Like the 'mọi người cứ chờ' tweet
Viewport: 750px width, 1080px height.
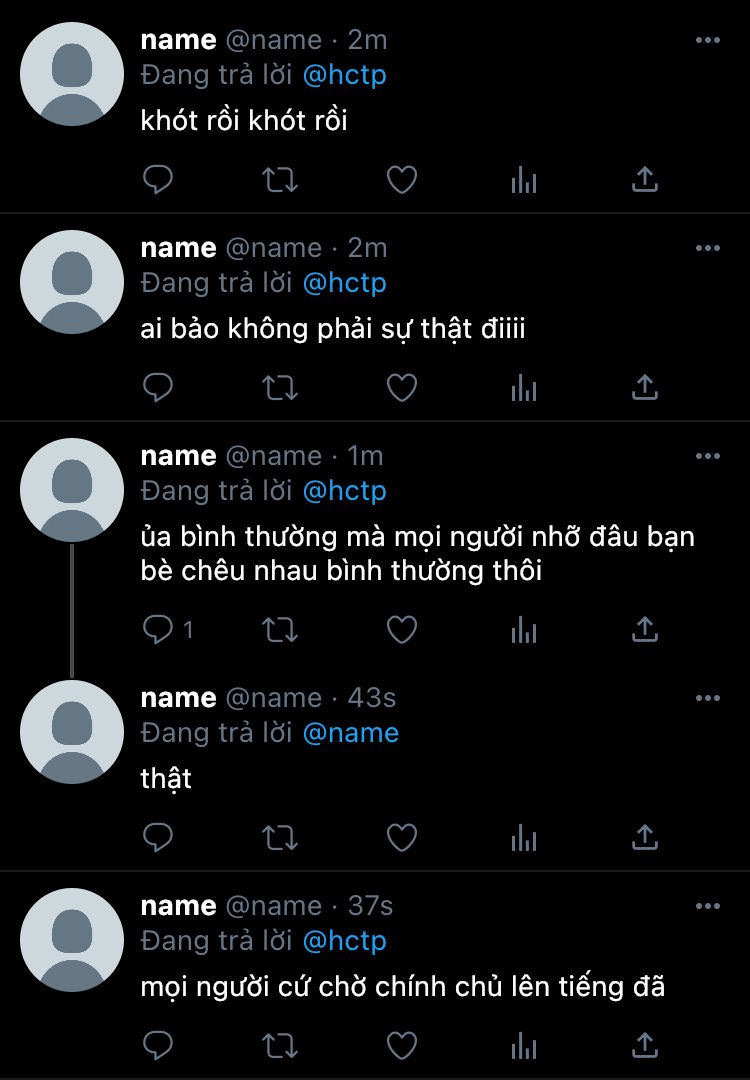(x=402, y=1046)
